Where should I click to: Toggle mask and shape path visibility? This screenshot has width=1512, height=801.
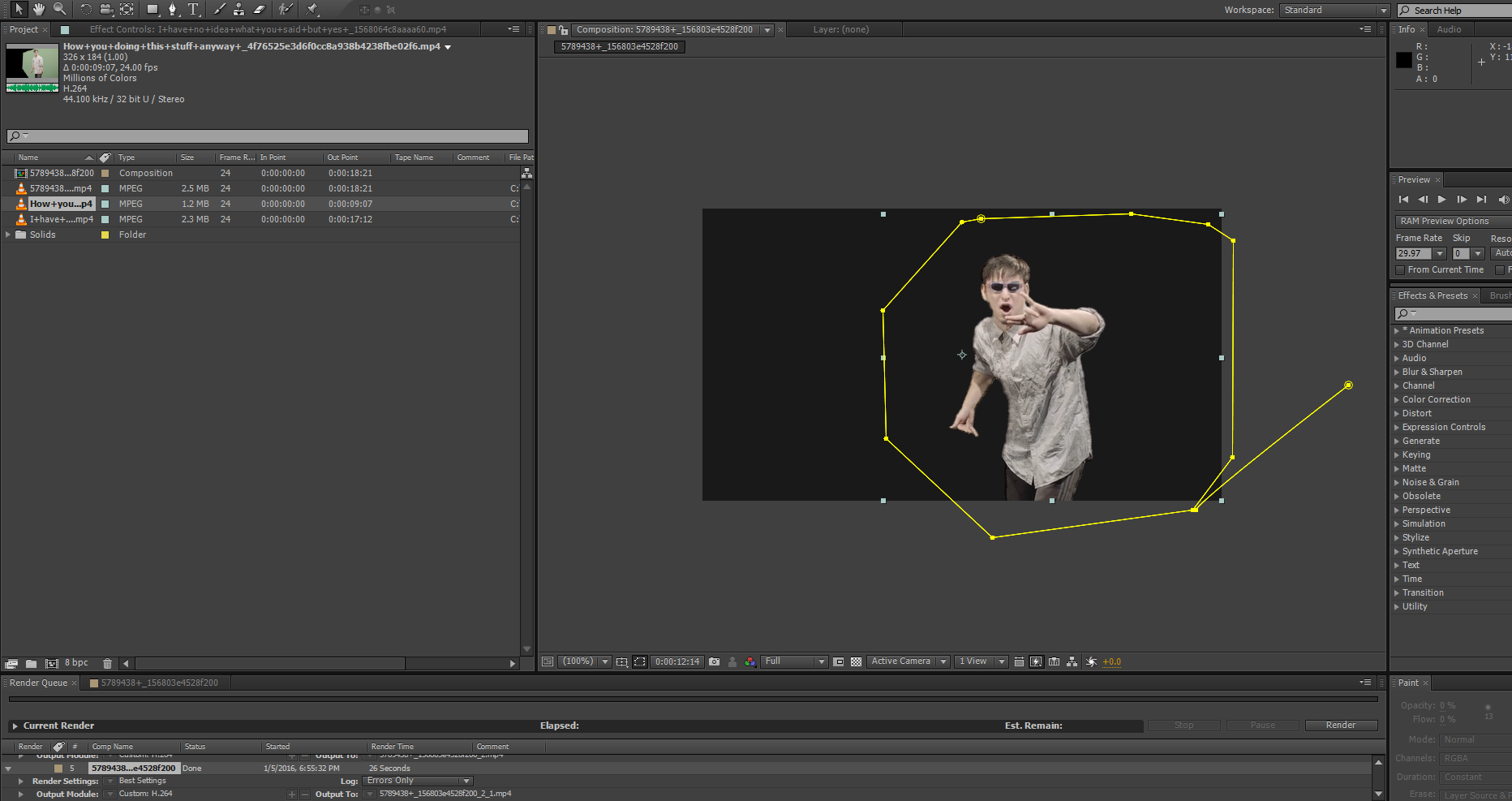[x=639, y=661]
